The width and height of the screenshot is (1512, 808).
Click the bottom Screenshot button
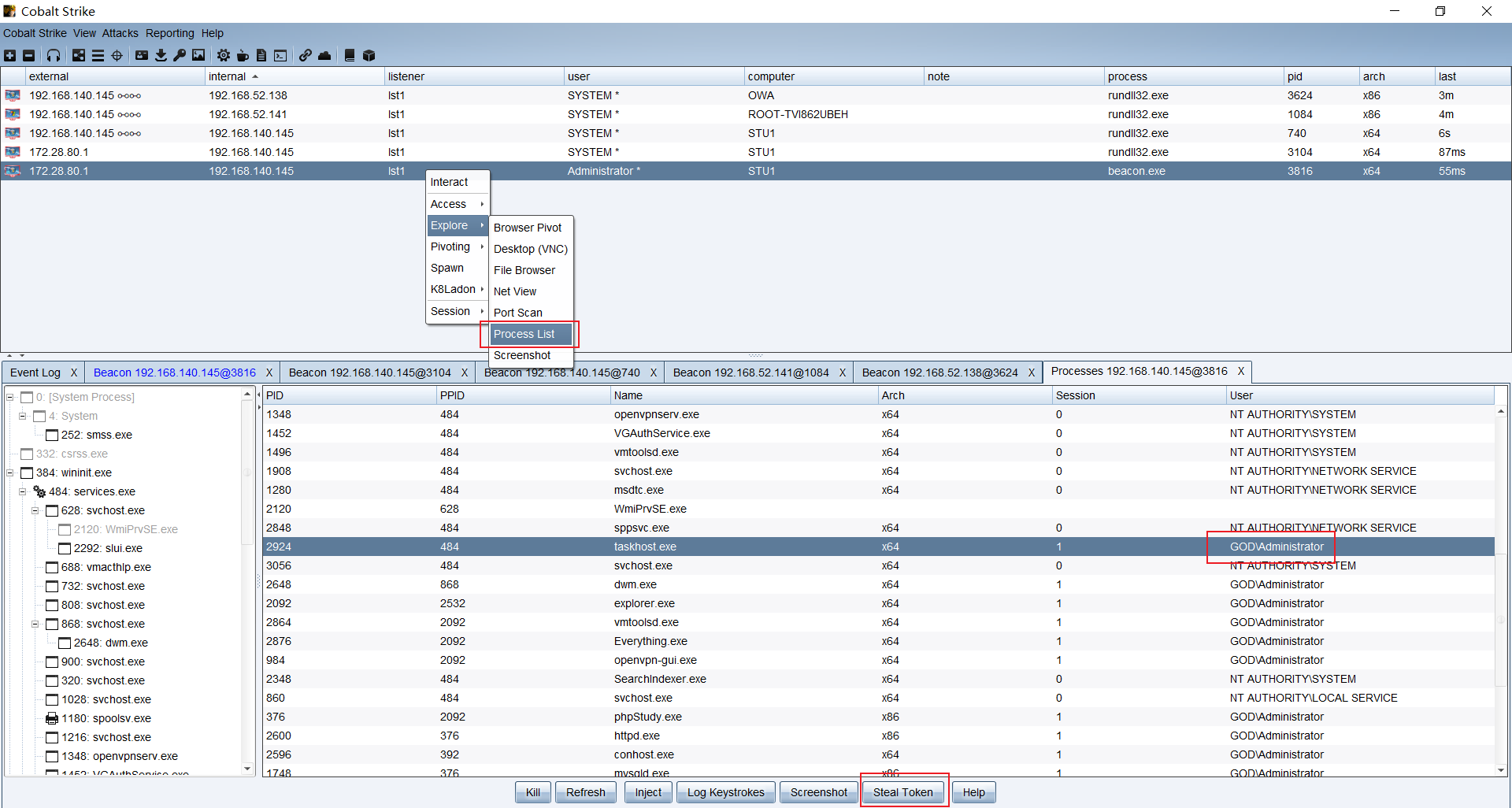click(x=819, y=792)
